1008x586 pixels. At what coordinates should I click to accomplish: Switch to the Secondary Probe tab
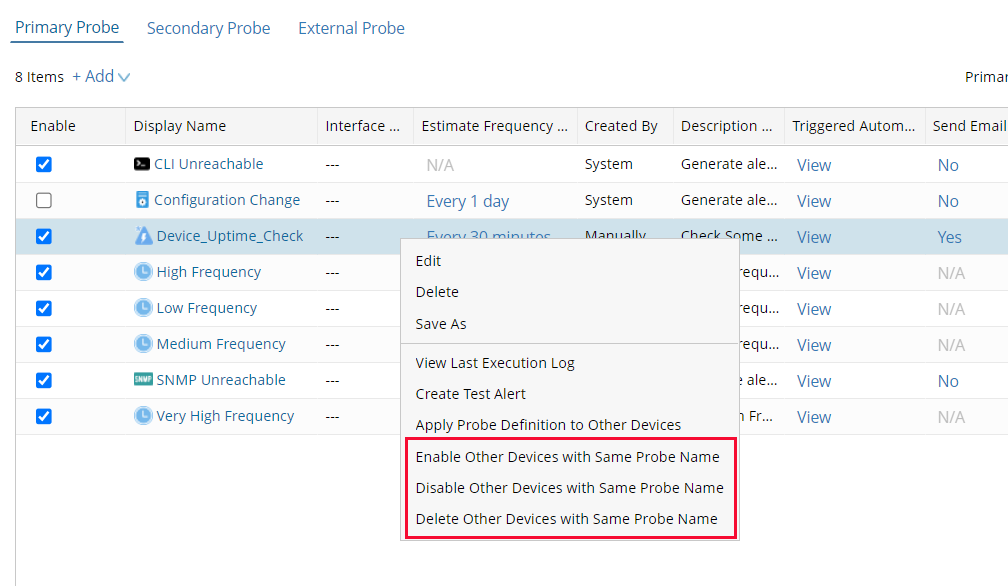208,28
